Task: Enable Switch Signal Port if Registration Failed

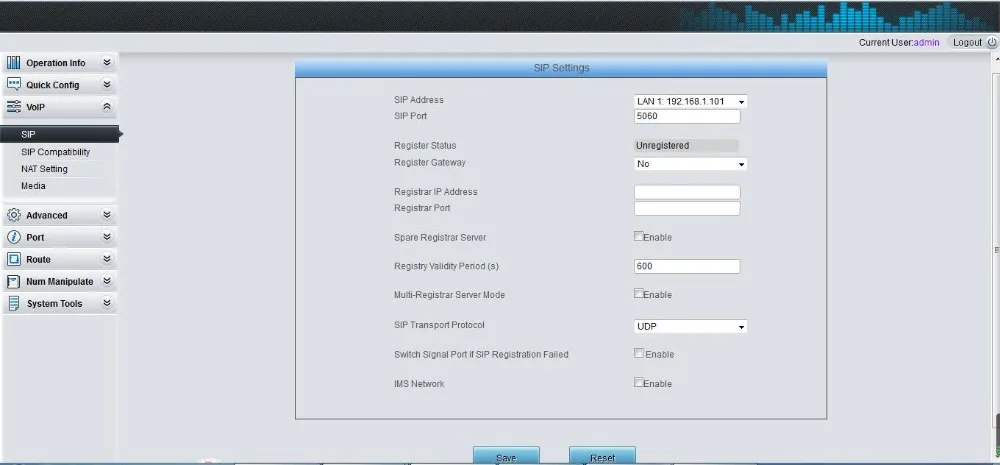Action: pyautogui.click(x=638, y=353)
